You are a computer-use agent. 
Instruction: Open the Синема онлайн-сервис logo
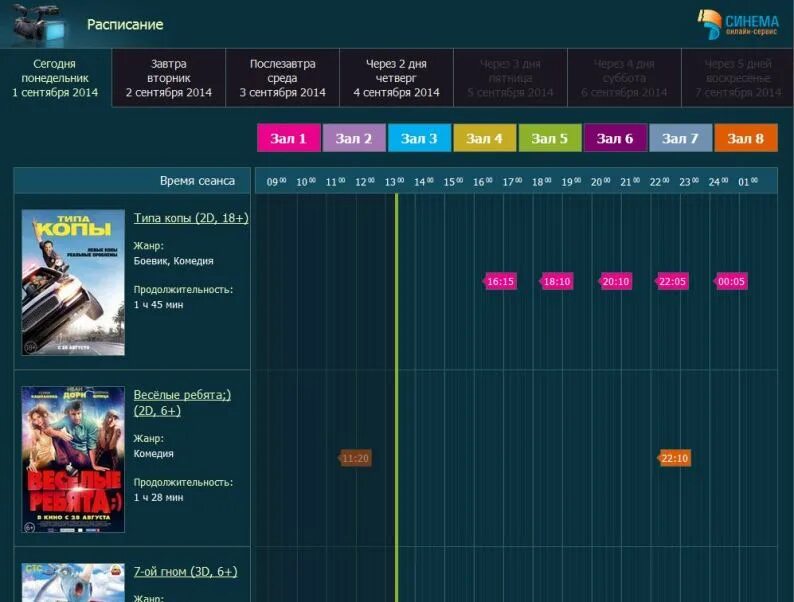[738, 24]
